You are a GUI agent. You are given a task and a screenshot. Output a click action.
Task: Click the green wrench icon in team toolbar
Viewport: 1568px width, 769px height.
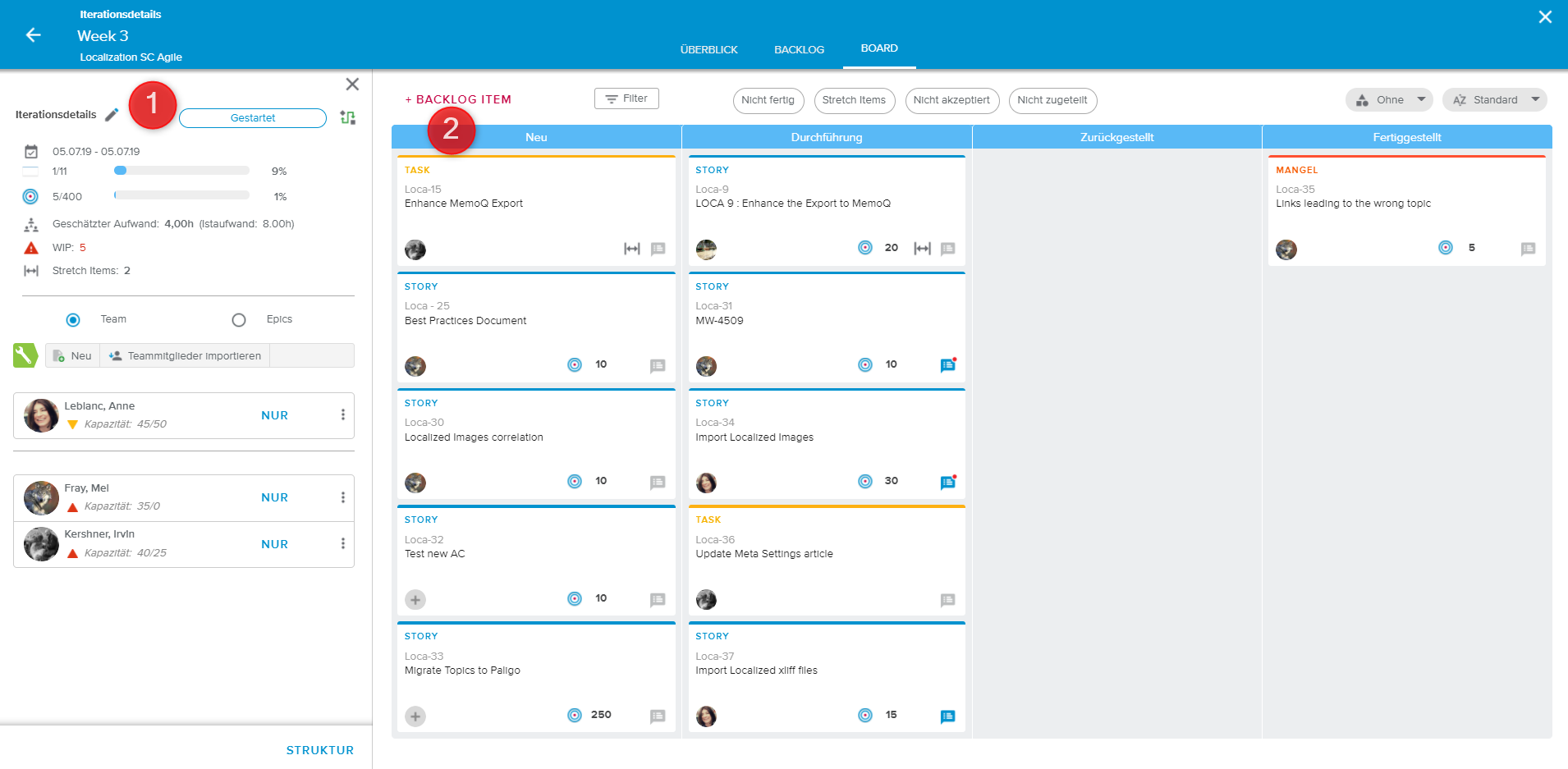[25, 355]
